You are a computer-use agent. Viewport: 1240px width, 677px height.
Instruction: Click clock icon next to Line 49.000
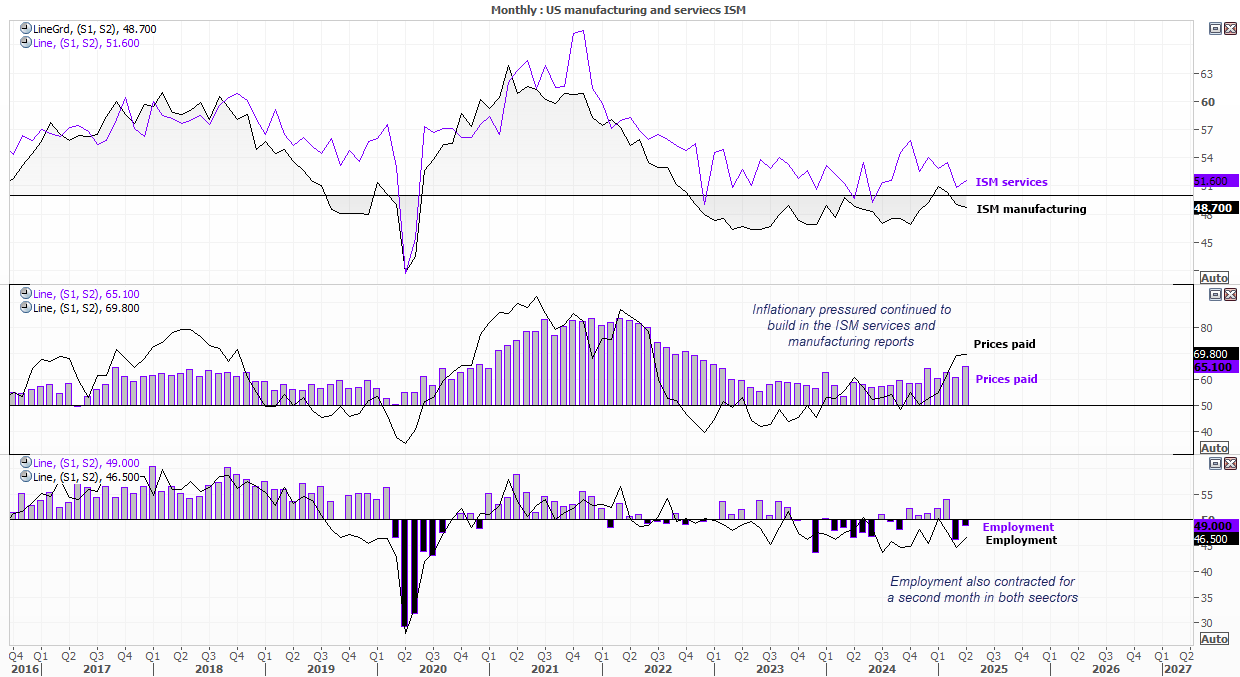(25, 463)
